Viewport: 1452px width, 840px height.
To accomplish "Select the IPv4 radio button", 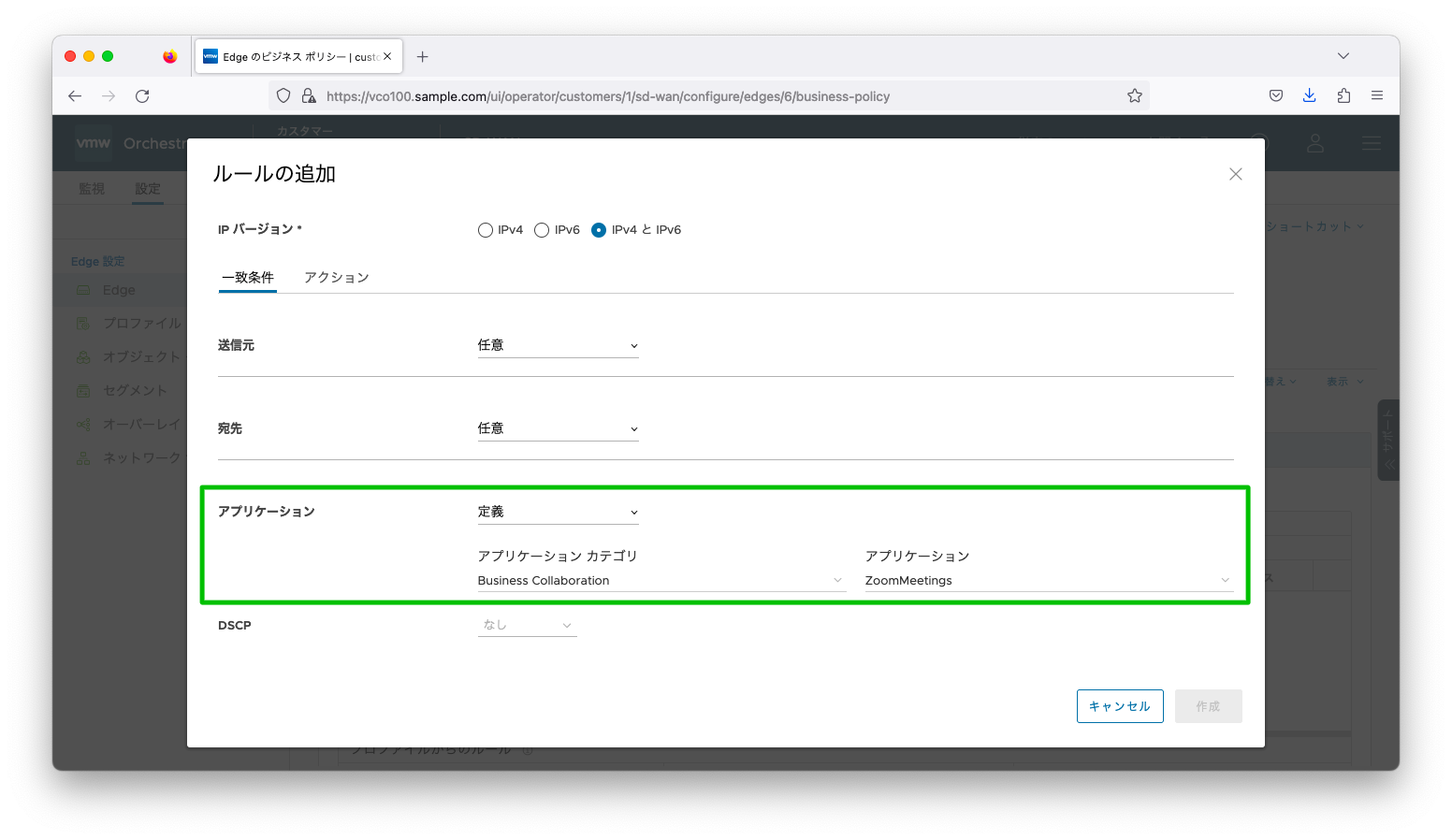I will coord(485,230).
